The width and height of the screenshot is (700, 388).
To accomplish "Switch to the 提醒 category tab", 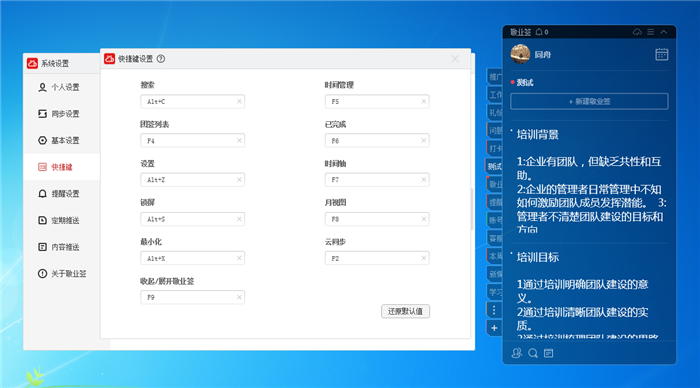I will point(495,202).
